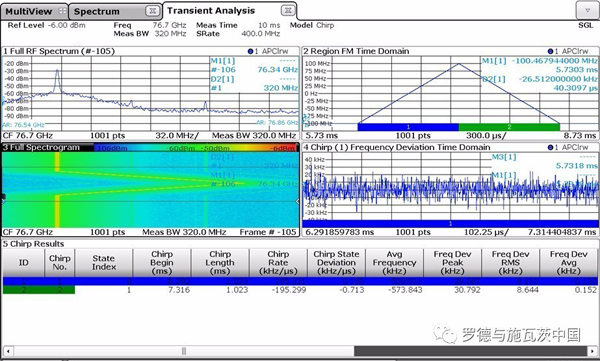The width and height of the screenshot is (600, 361).
Task: Click trace indicator dot in Chirp Frequency Deviation window
Action: [550, 147]
